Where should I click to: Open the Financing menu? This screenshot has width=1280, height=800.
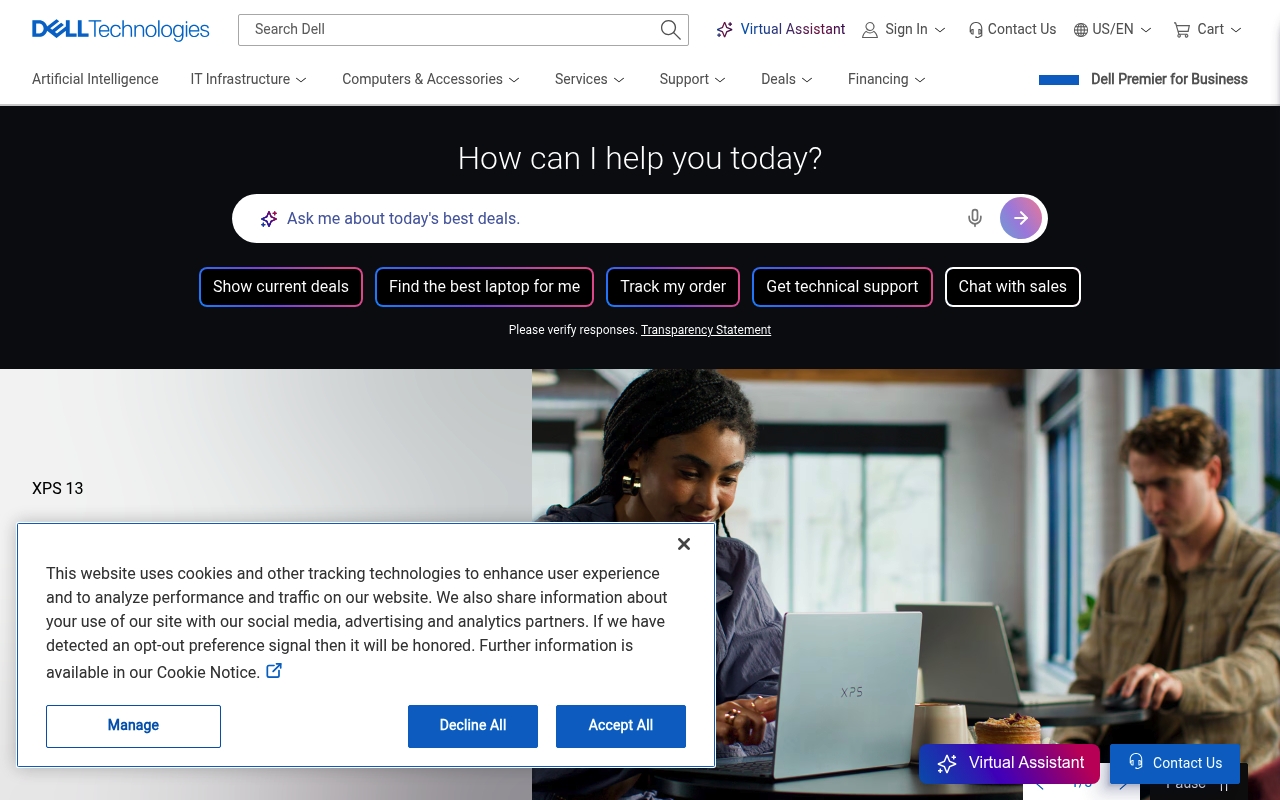pyautogui.click(x=887, y=79)
